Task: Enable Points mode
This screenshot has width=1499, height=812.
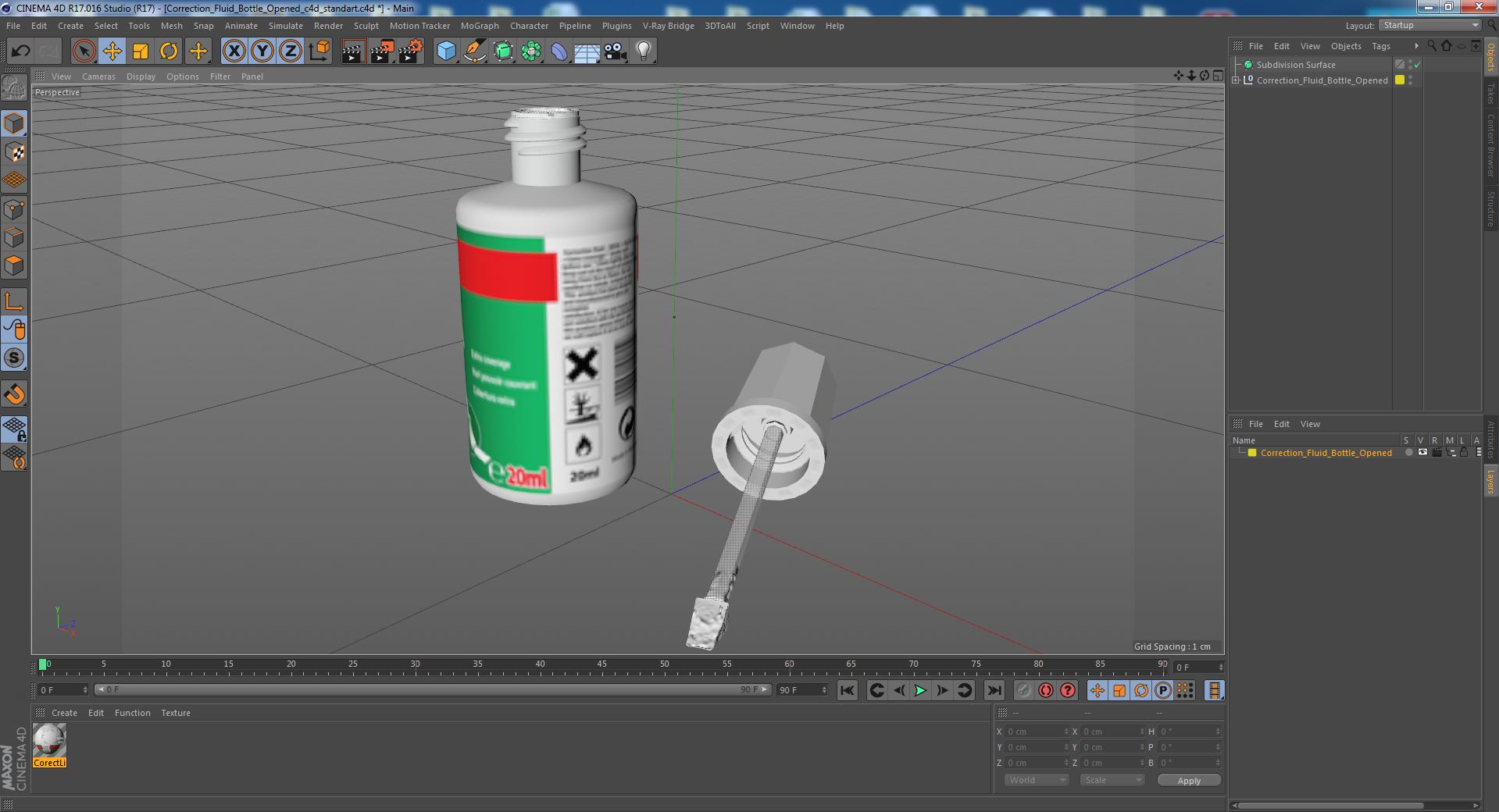Action: click(x=14, y=209)
